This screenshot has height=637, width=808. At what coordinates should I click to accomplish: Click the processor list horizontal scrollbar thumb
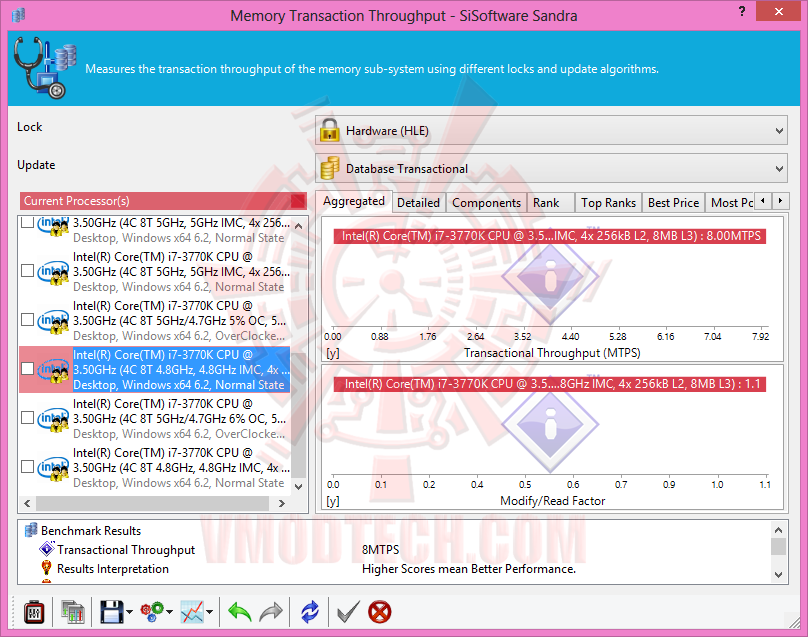pyautogui.click(x=153, y=504)
